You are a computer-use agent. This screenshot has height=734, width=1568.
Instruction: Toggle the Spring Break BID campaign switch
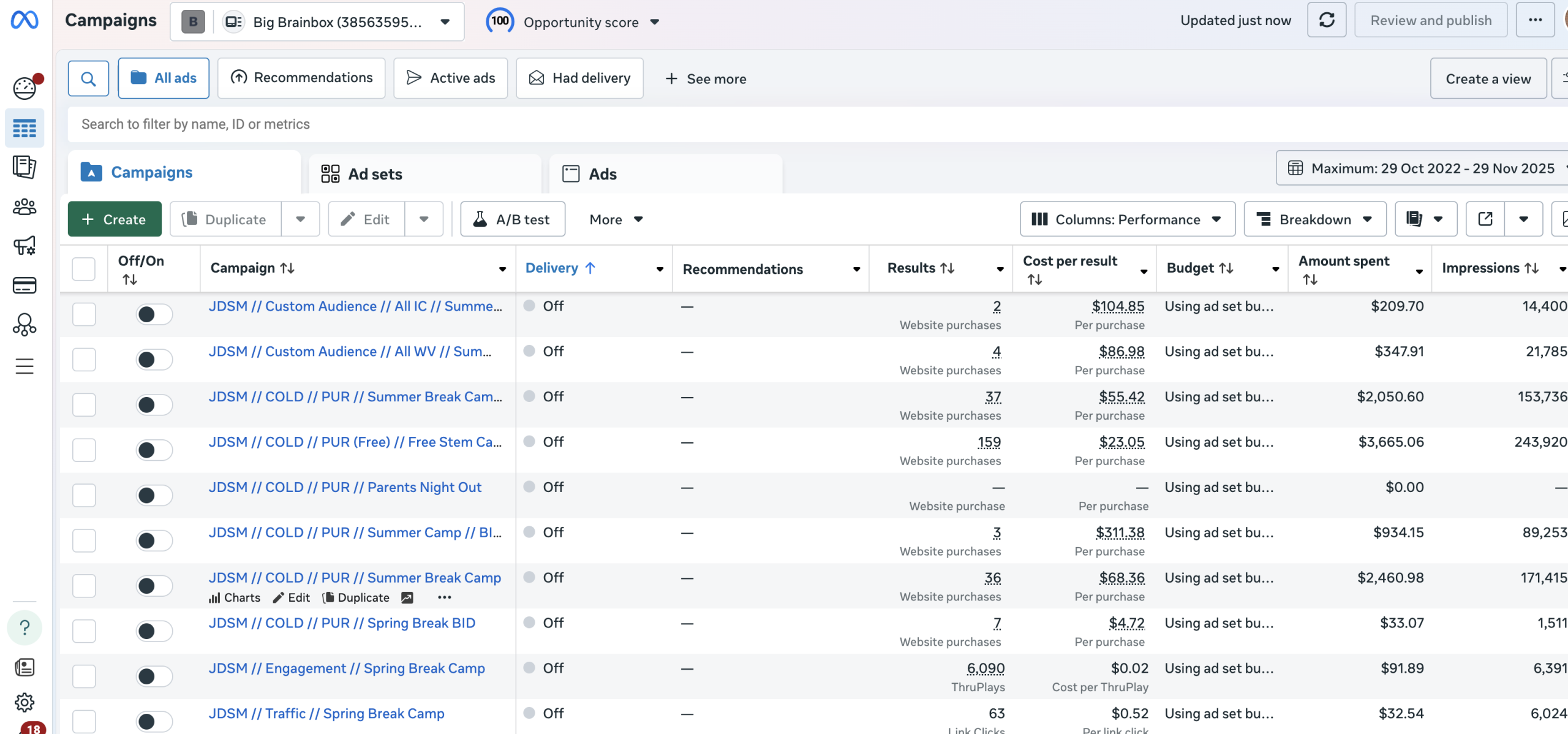click(154, 630)
